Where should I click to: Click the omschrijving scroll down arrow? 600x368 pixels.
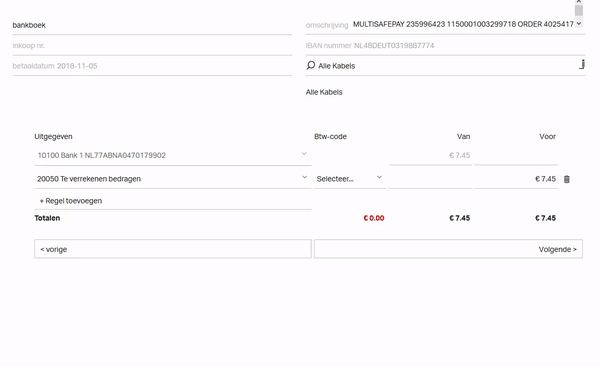[x=579, y=24]
